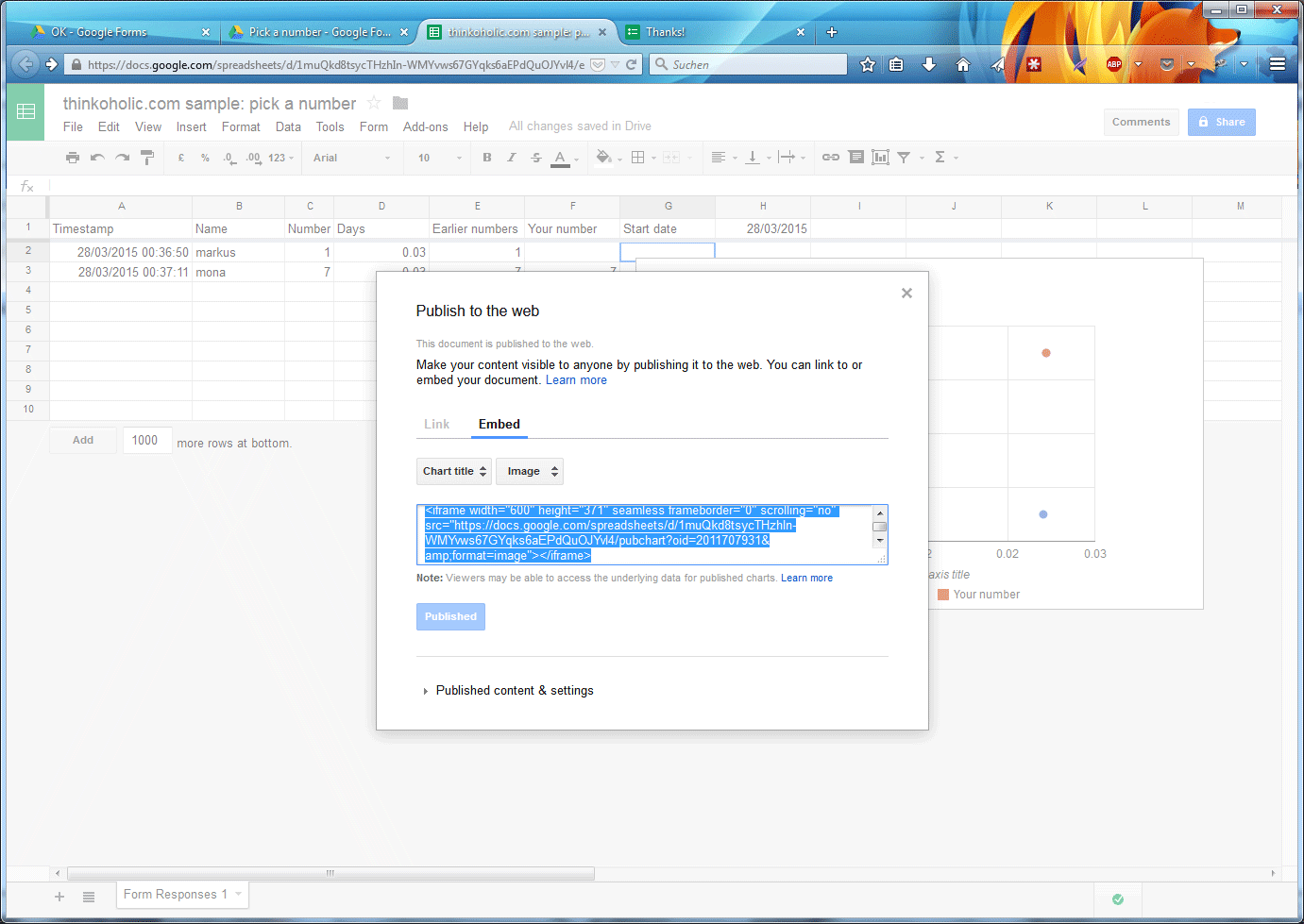
Task: Open the File menu
Action: point(73,126)
